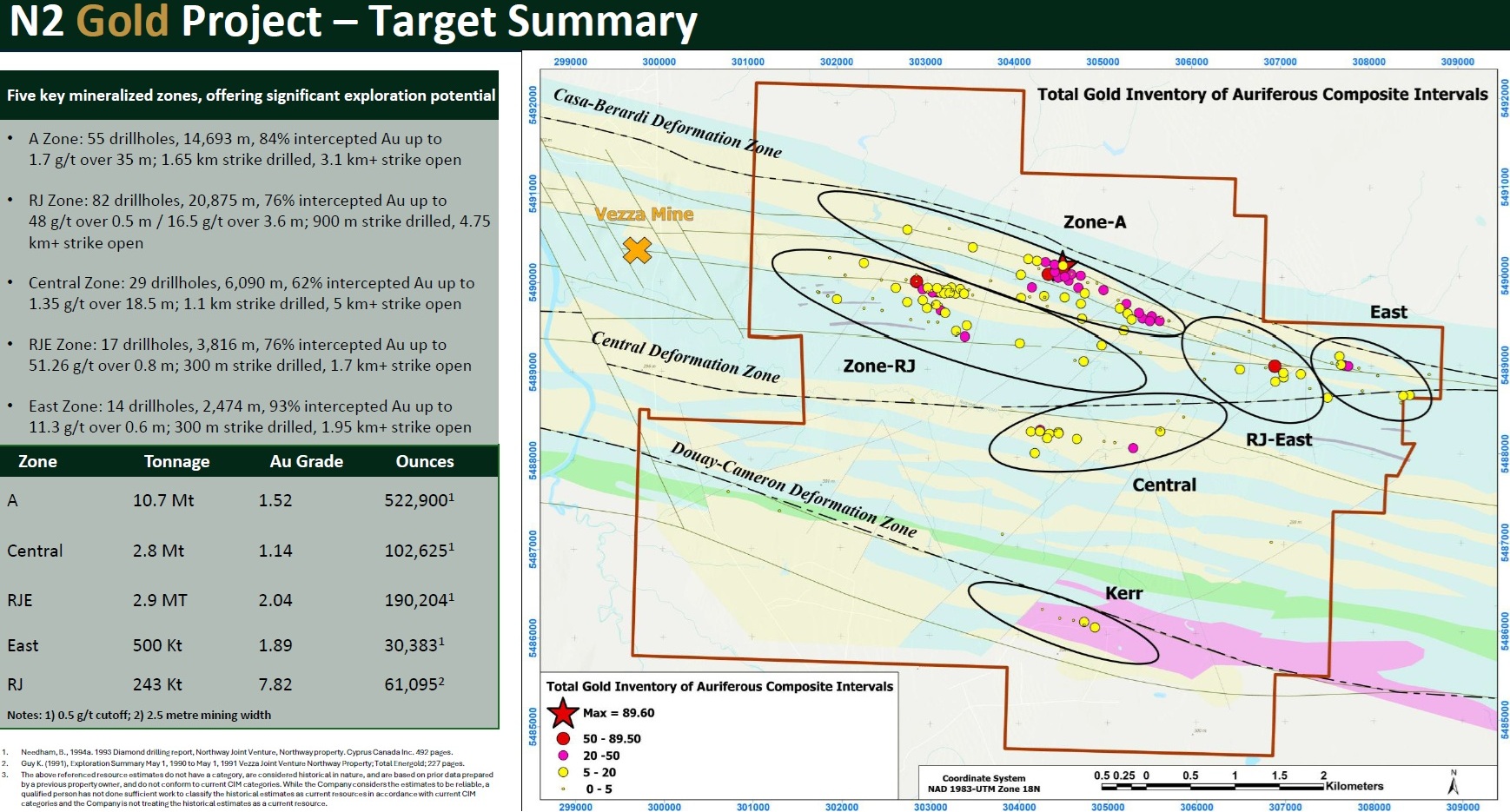The width and height of the screenshot is (1510, 812).
Task: Click the yellow 5 - 20 legend circle
Action: pos(563,772)
